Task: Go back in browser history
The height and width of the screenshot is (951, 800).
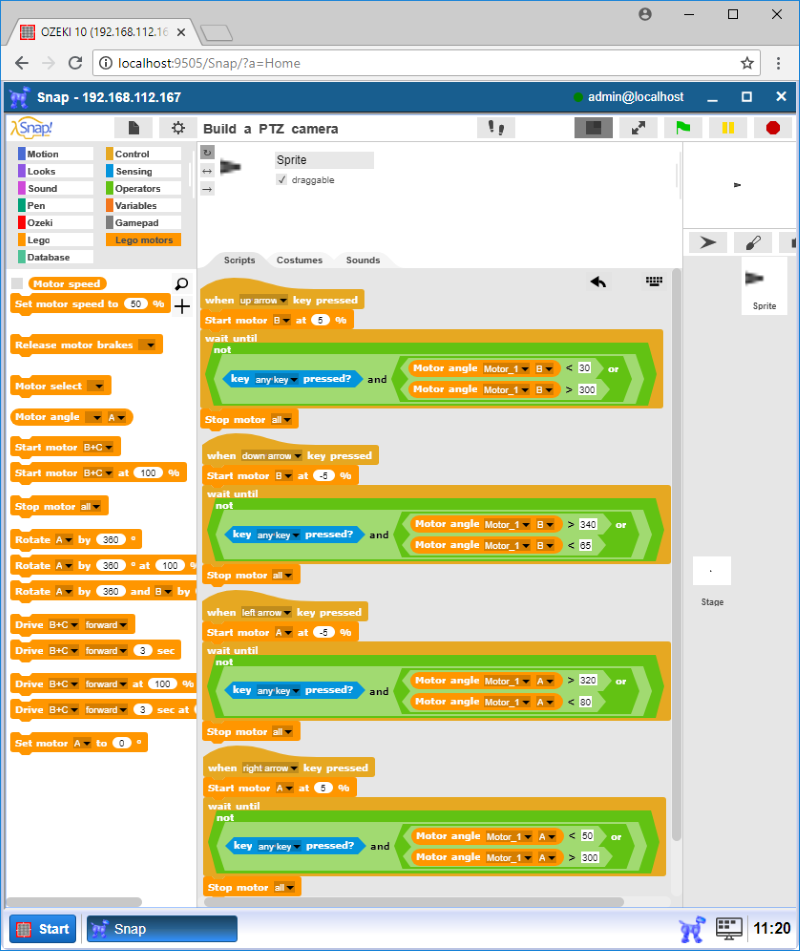Action: coord(22,63)
